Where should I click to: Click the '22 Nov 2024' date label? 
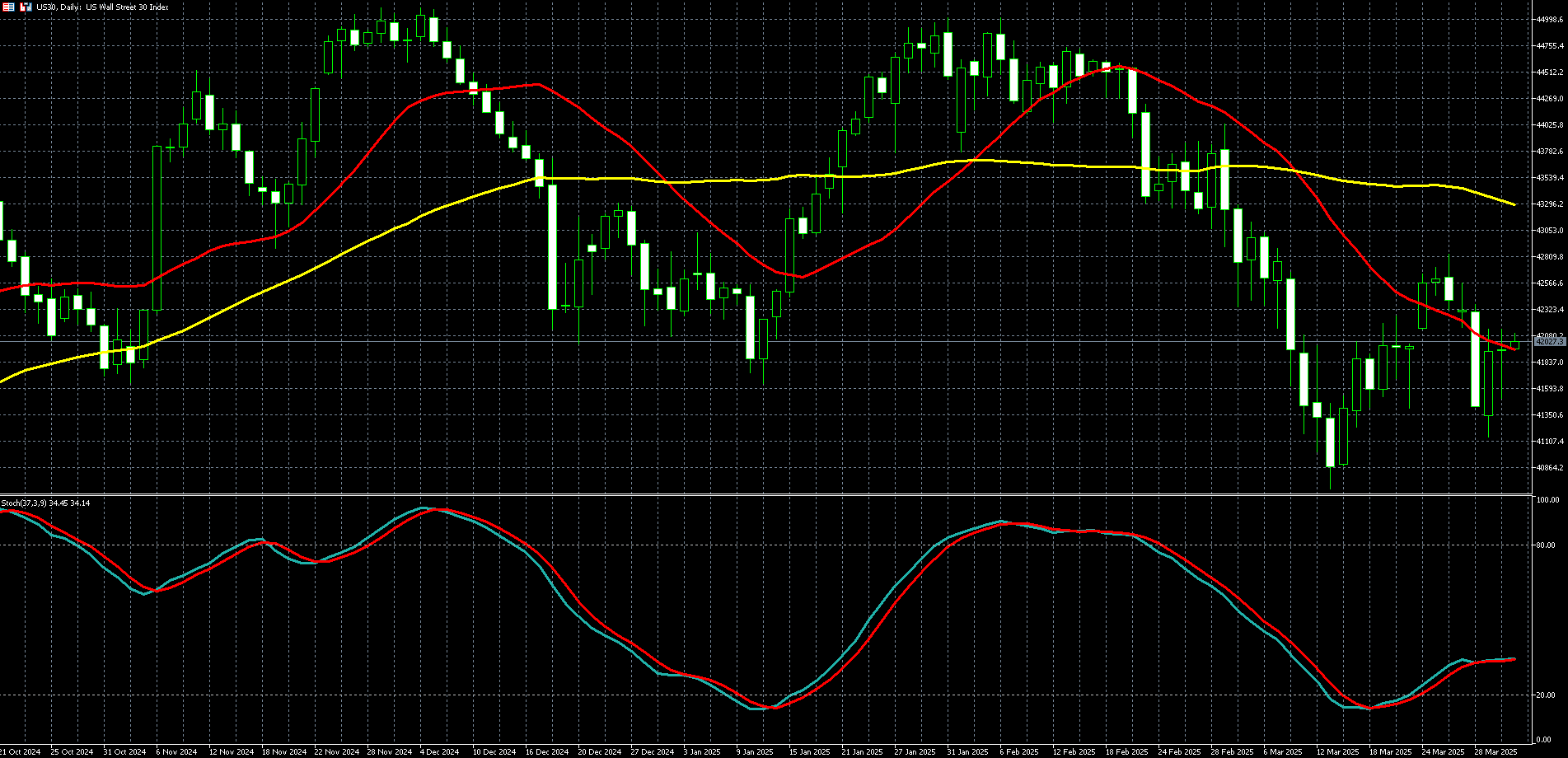[x=336, y=752]
